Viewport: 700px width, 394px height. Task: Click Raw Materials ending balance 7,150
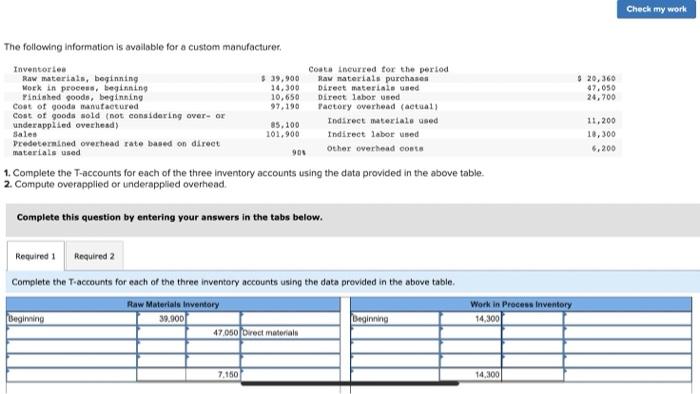tap(213, 374)
